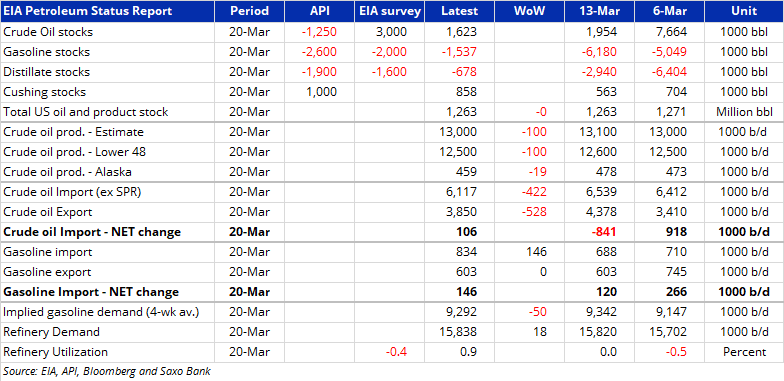Select the 'Period' column header
This screenshot has height=381, width=784.
tap(250, 11)
